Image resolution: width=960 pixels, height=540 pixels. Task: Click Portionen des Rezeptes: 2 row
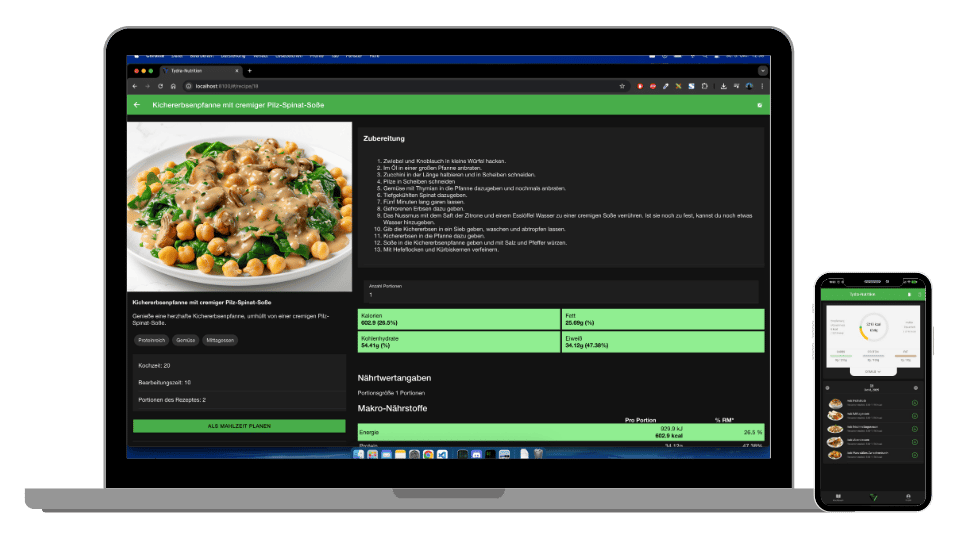(239, 400)
